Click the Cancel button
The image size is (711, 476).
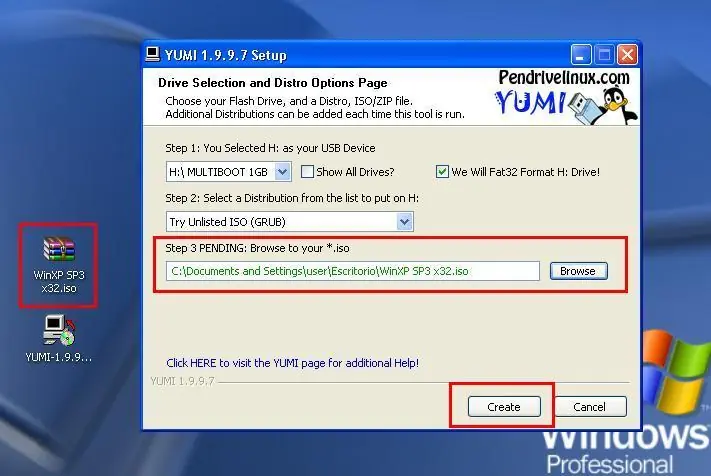[589, 407]
